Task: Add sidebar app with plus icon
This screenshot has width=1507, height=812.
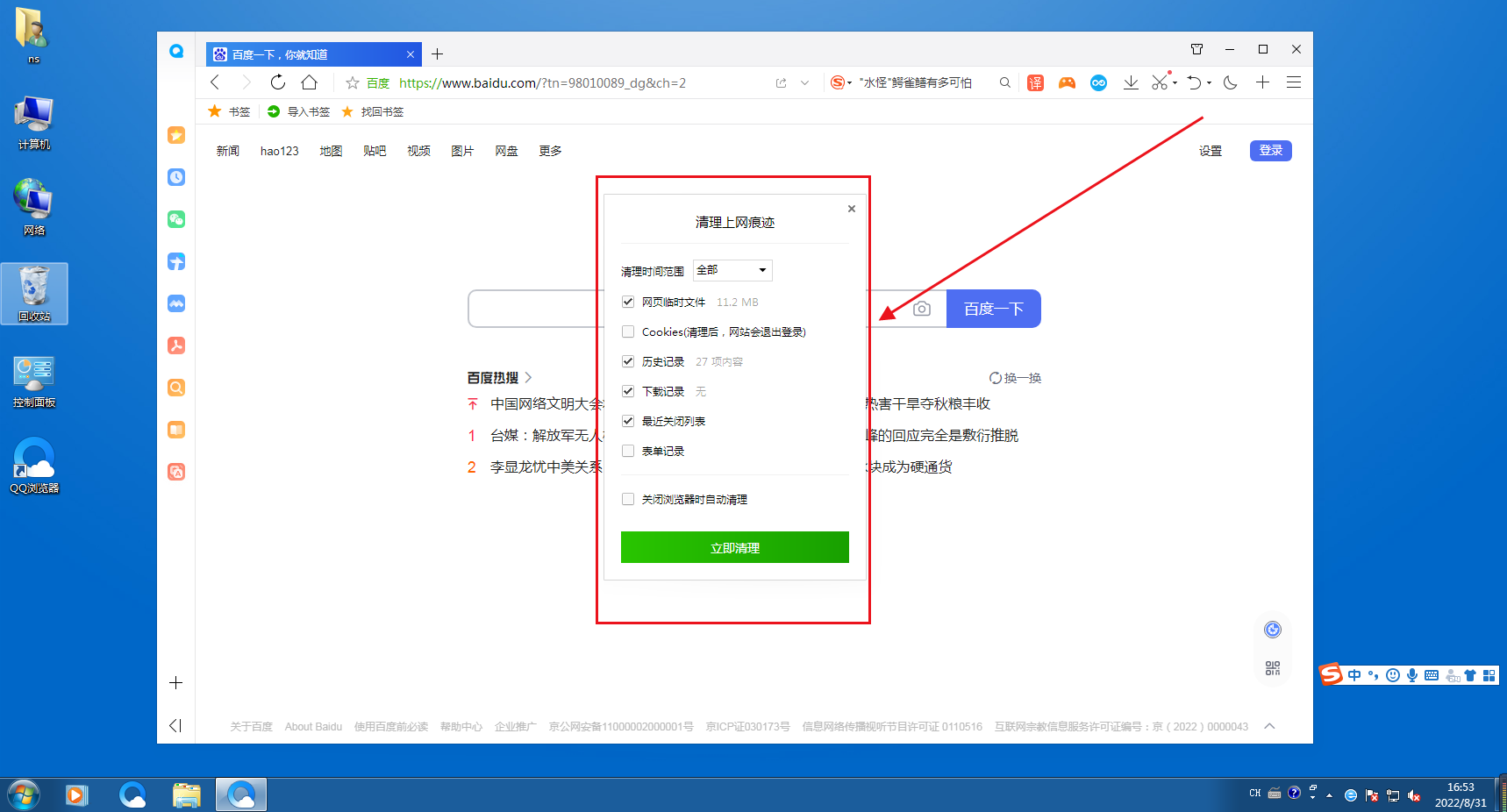Action: (x=175, y=682)
